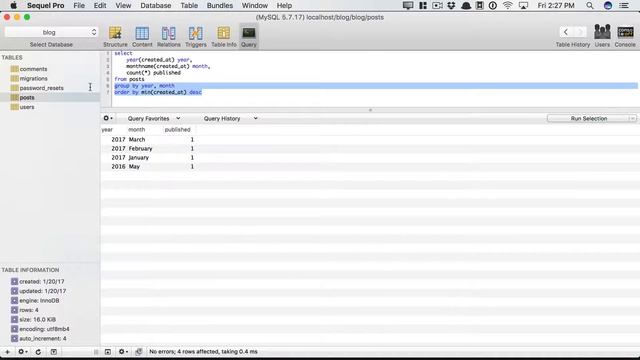
Task: Click the Wi-Fi status icon
Action: pyautogui.click(x=507, y=5)
